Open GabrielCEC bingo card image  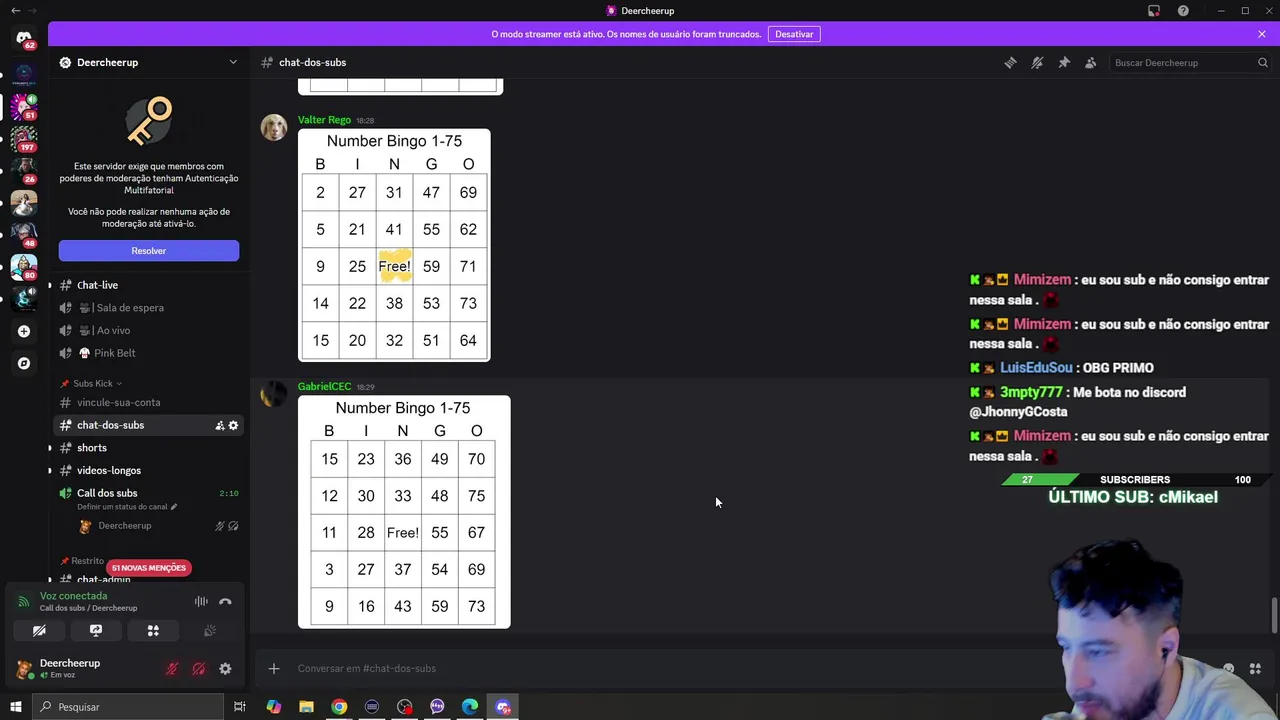(404, 512)
